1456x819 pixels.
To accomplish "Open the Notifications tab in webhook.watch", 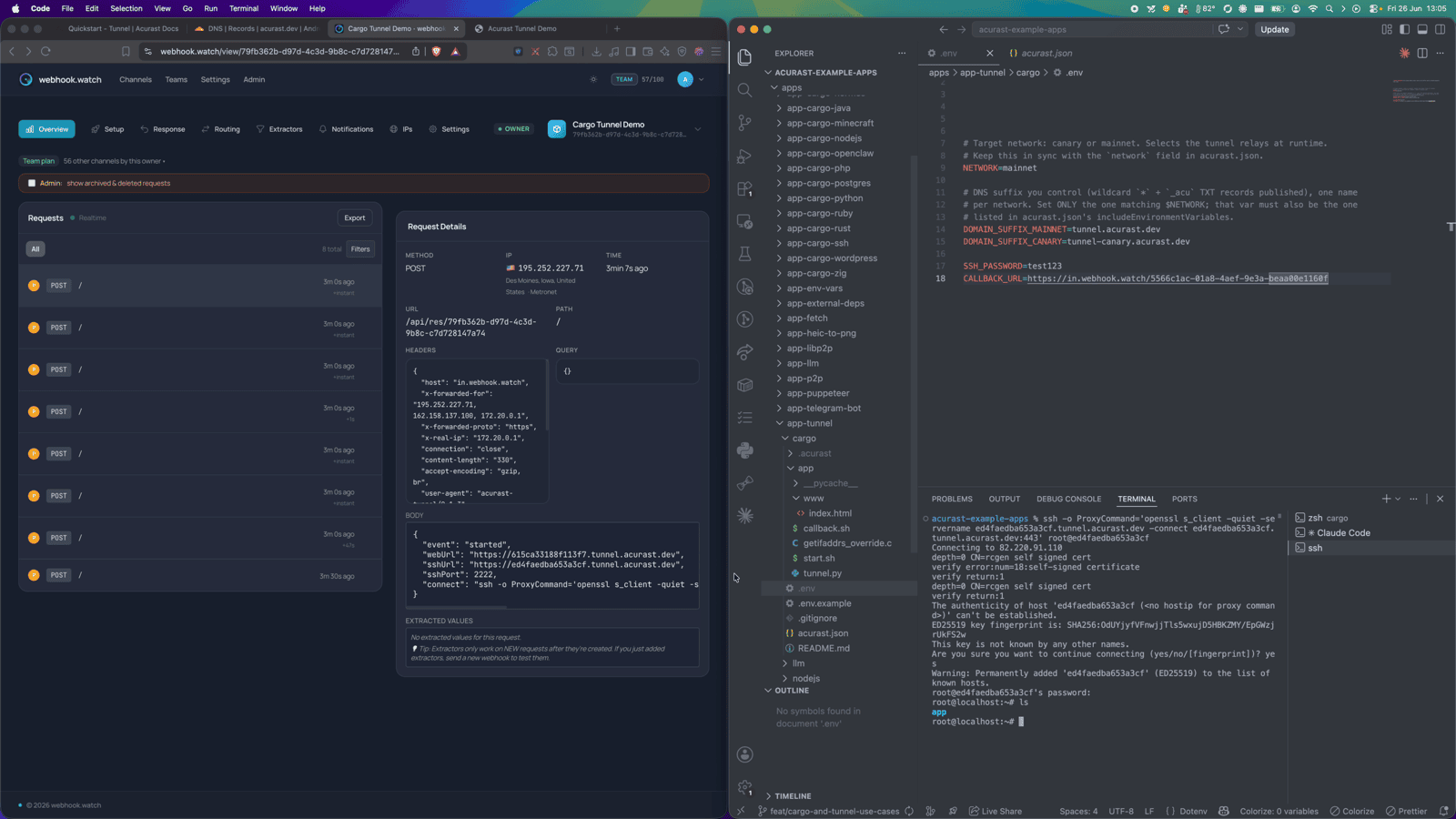I will (x=346, y=129).
